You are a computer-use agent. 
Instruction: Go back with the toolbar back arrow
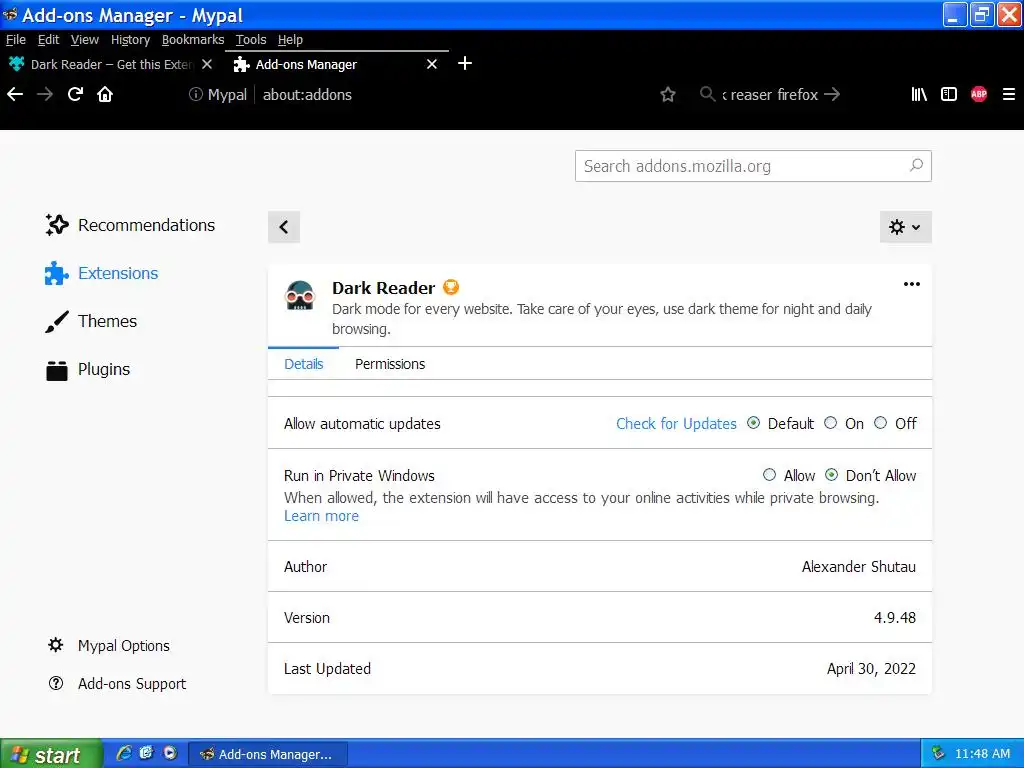coord(15,95)
